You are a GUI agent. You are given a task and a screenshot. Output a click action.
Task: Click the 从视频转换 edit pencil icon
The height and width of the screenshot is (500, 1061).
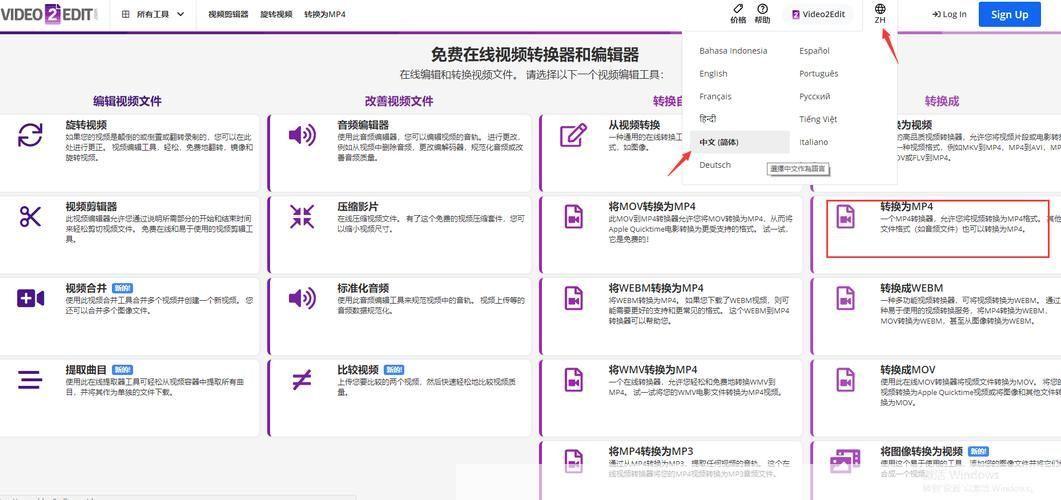(573, 135)
